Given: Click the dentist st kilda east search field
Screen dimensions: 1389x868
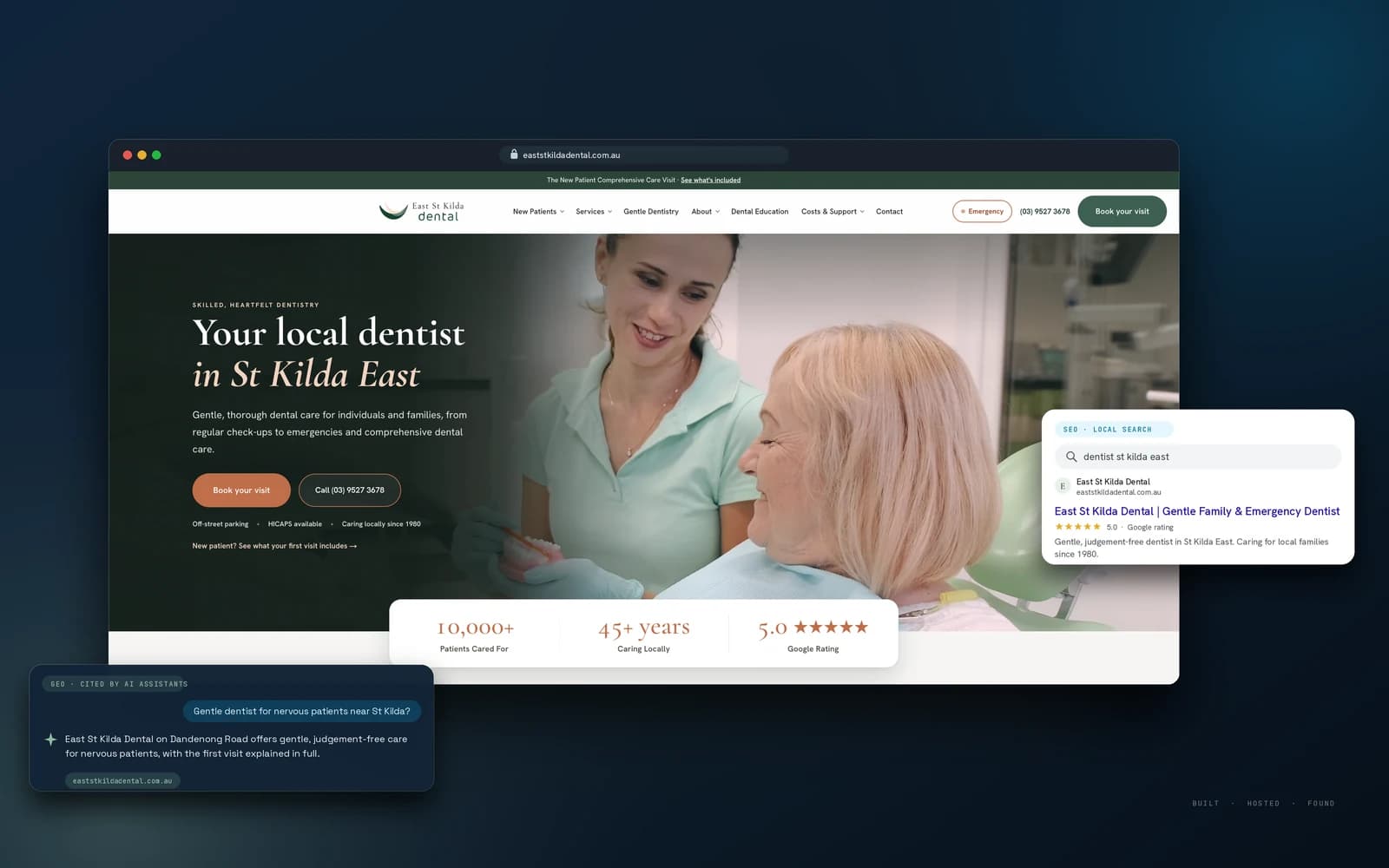Looking at the screenshot, I should (x=1198, y=457).
